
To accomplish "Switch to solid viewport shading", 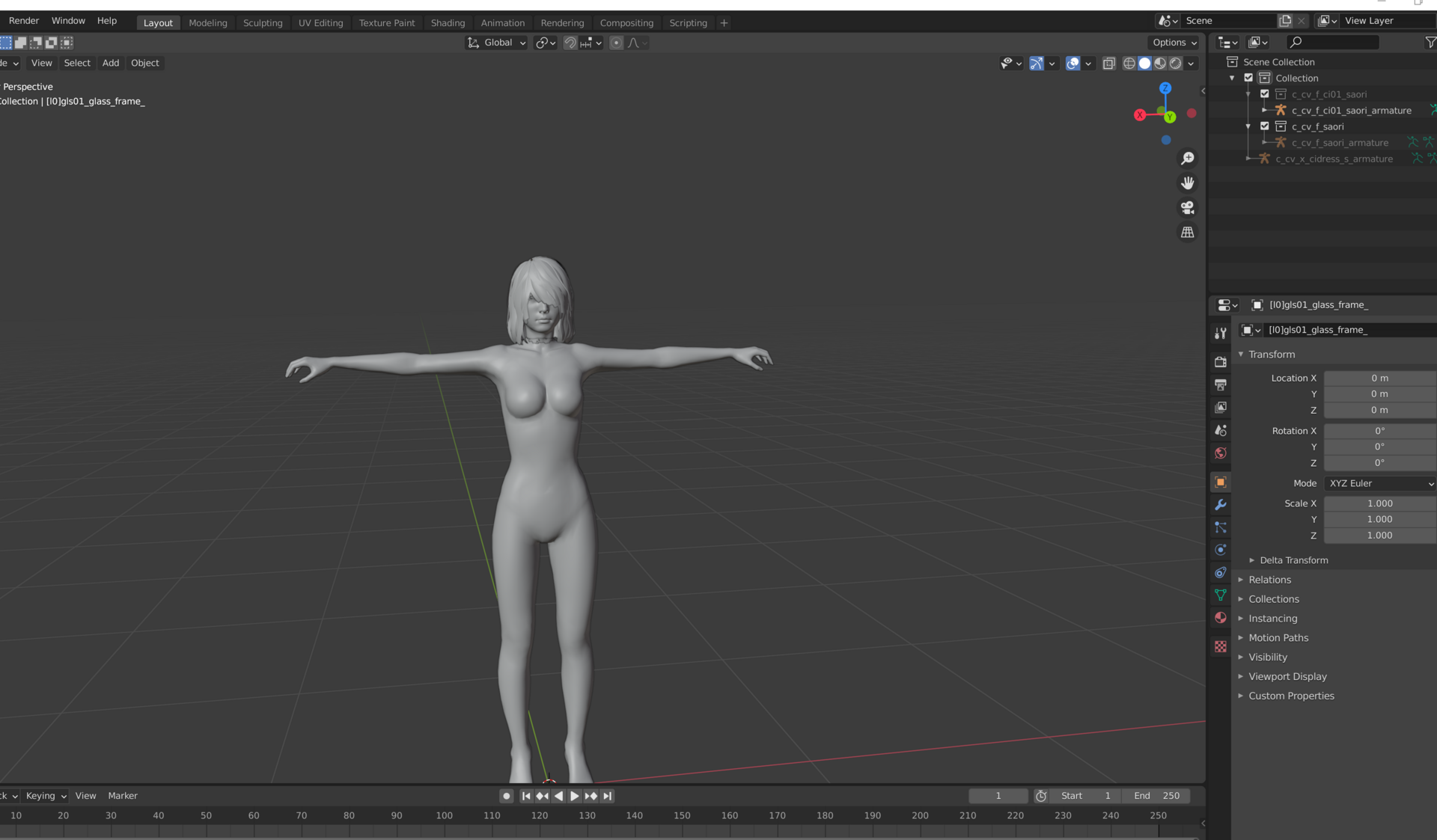I will tap(1144, 64).
